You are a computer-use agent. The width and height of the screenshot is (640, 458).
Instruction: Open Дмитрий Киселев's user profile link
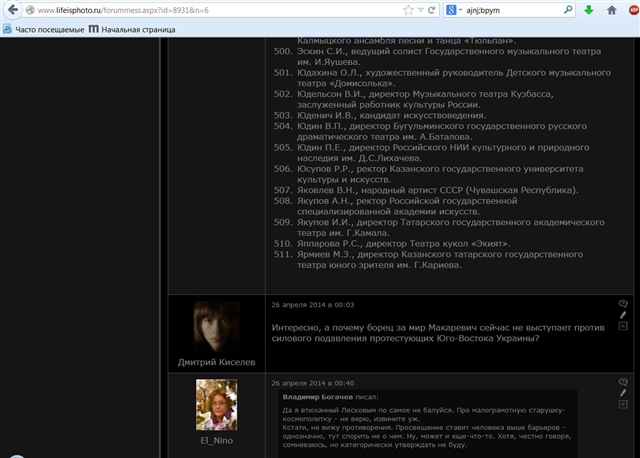[x=216, y=361]
